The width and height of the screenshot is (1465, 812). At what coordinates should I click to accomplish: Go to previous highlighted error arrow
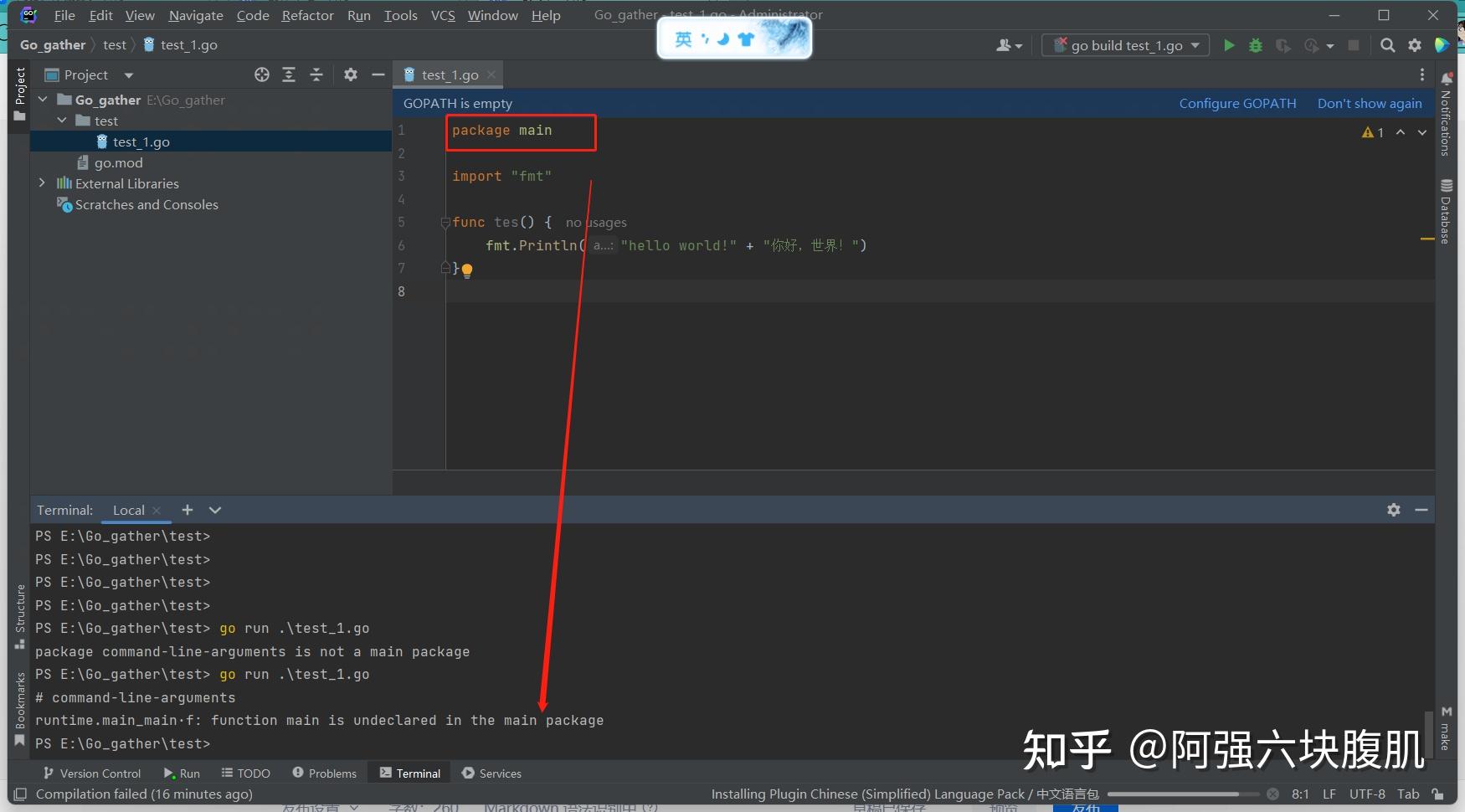1401,132
